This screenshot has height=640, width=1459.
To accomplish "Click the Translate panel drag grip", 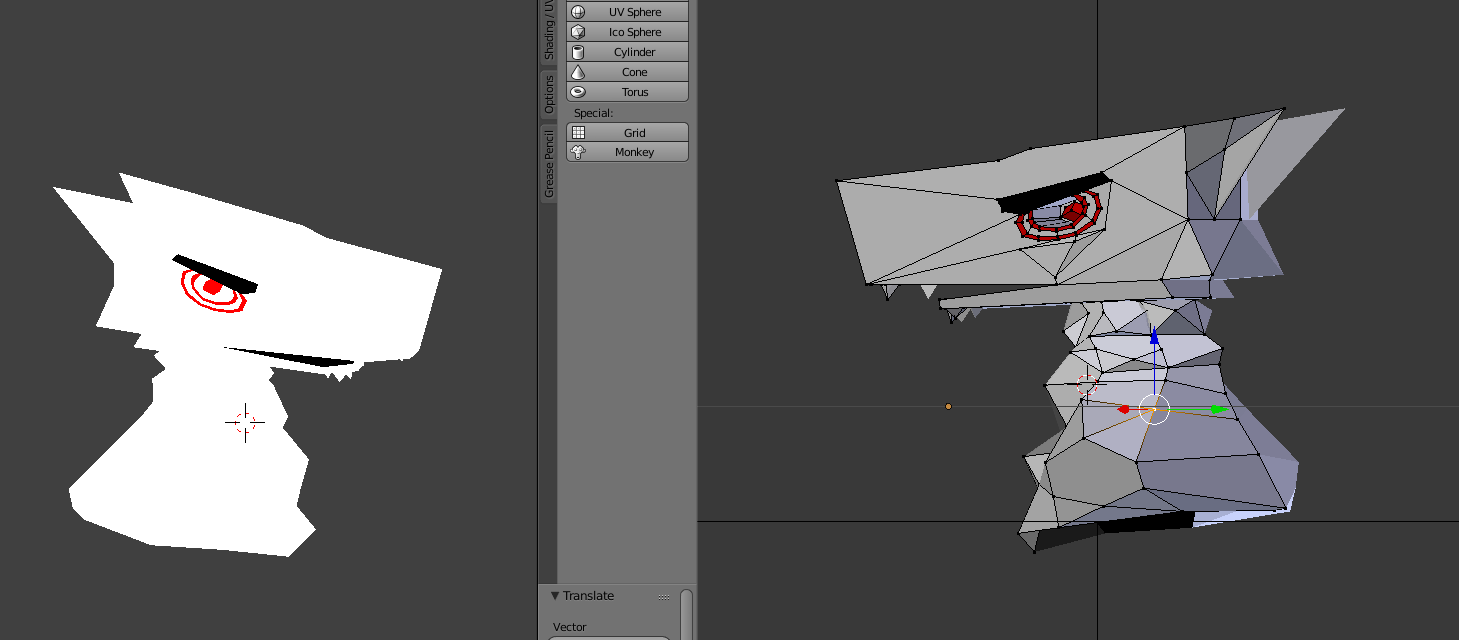I will pos(664,597).
